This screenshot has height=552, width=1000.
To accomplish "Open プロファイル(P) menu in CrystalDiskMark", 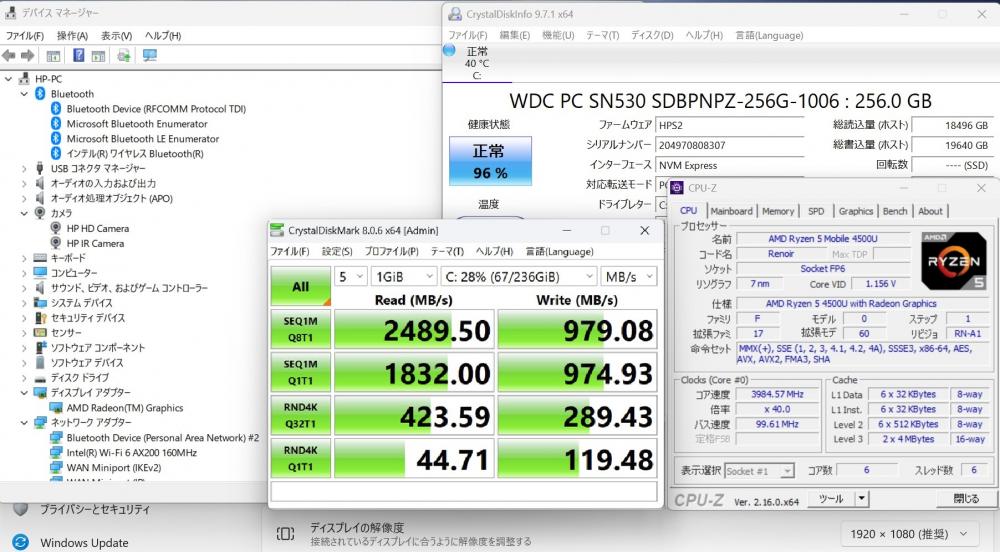I will click(391, 251).
